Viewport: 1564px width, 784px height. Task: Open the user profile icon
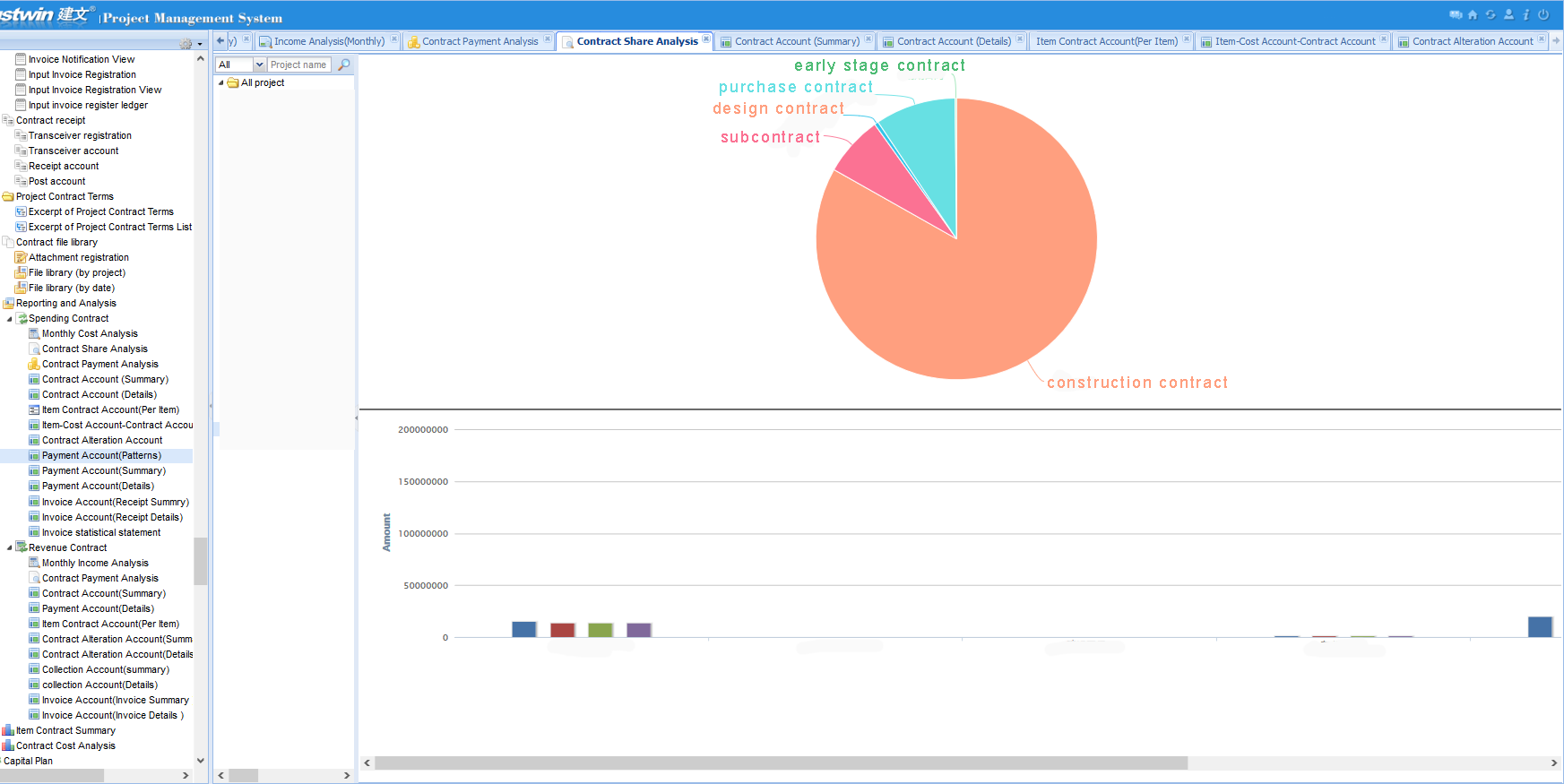[1508, 14]
